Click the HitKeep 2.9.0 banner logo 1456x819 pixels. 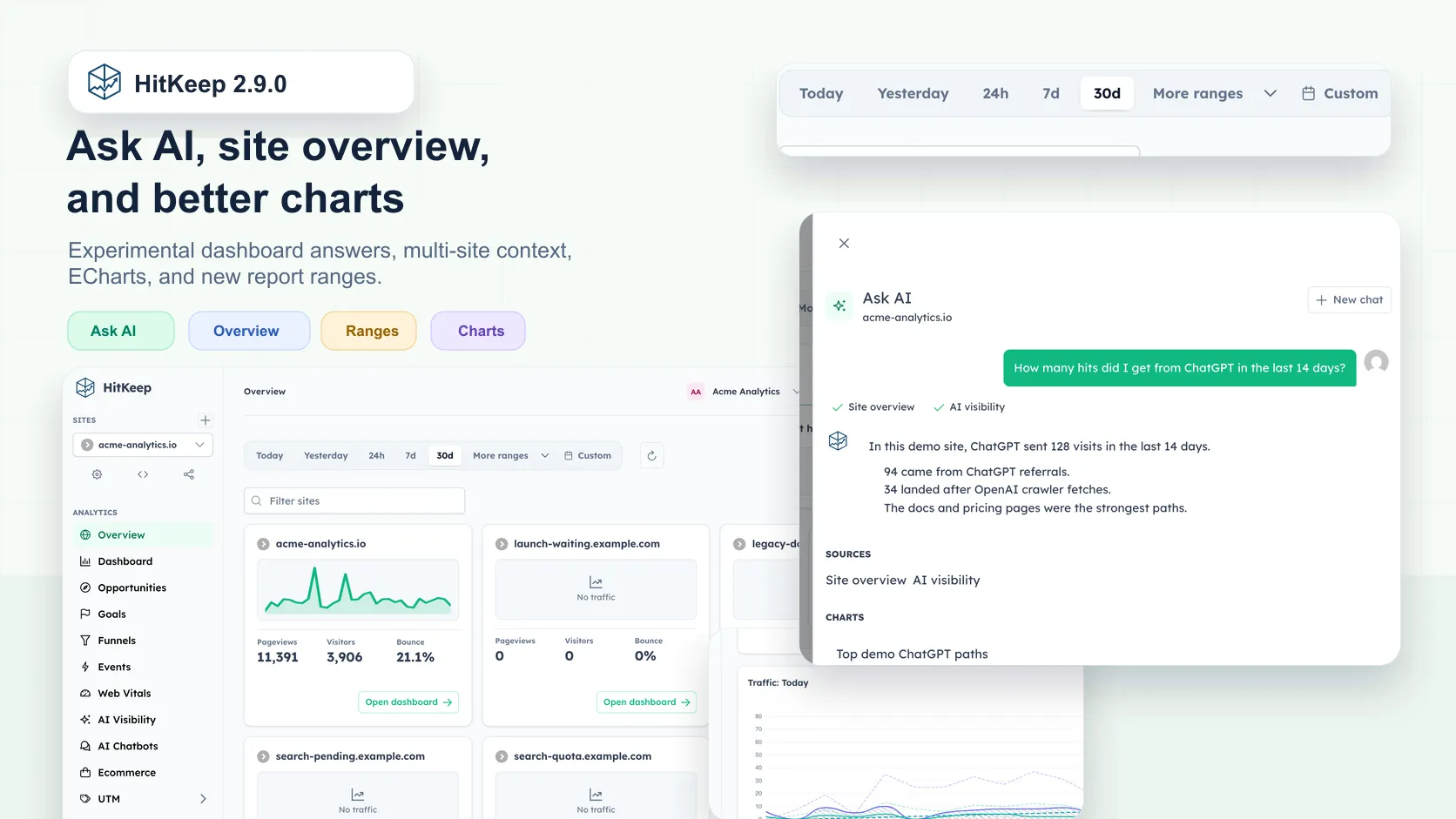104,82
